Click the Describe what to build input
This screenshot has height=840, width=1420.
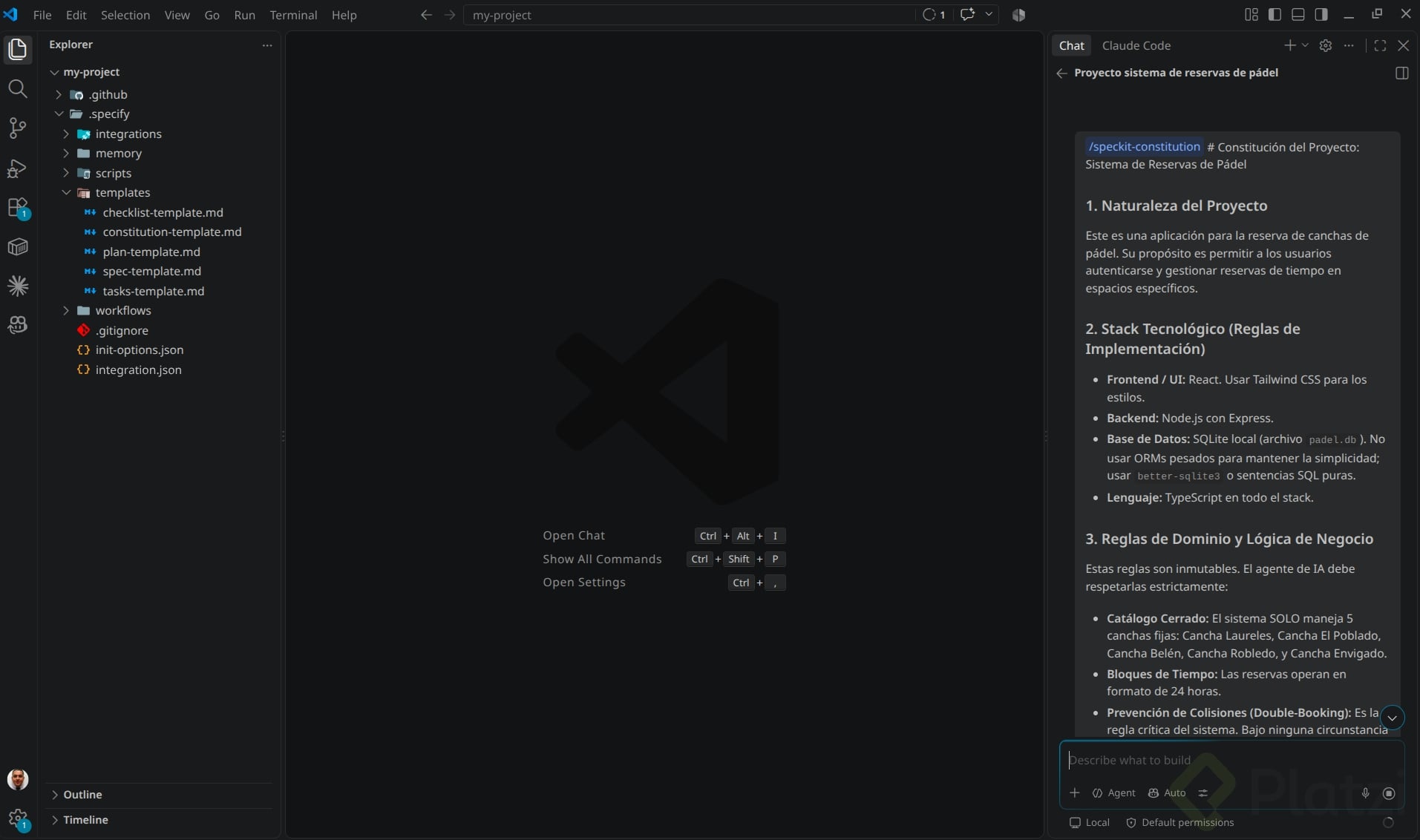pos(1231,761)
